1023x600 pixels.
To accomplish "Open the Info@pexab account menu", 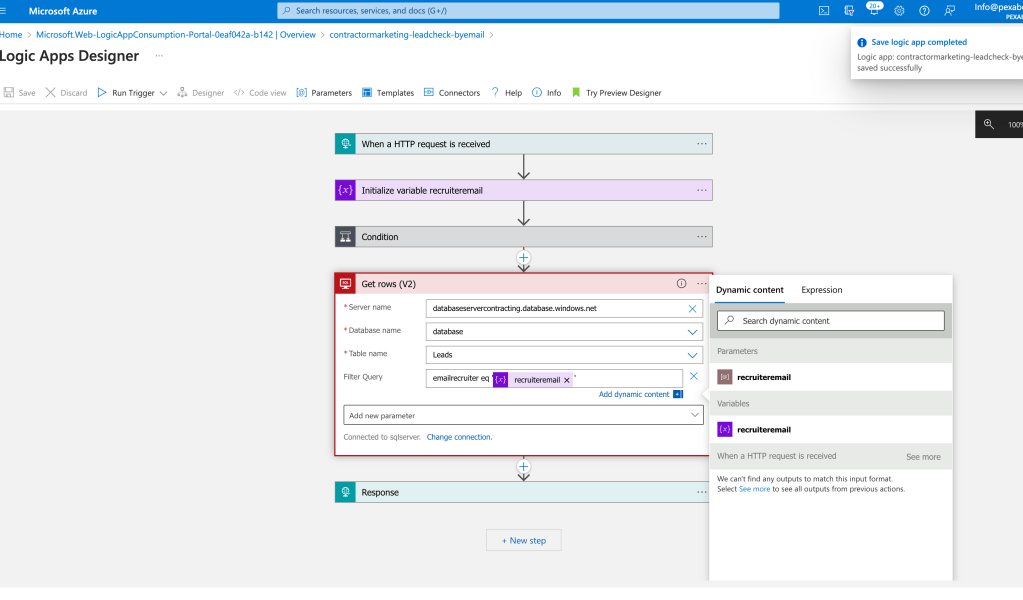I will click(x=998, y=10).
